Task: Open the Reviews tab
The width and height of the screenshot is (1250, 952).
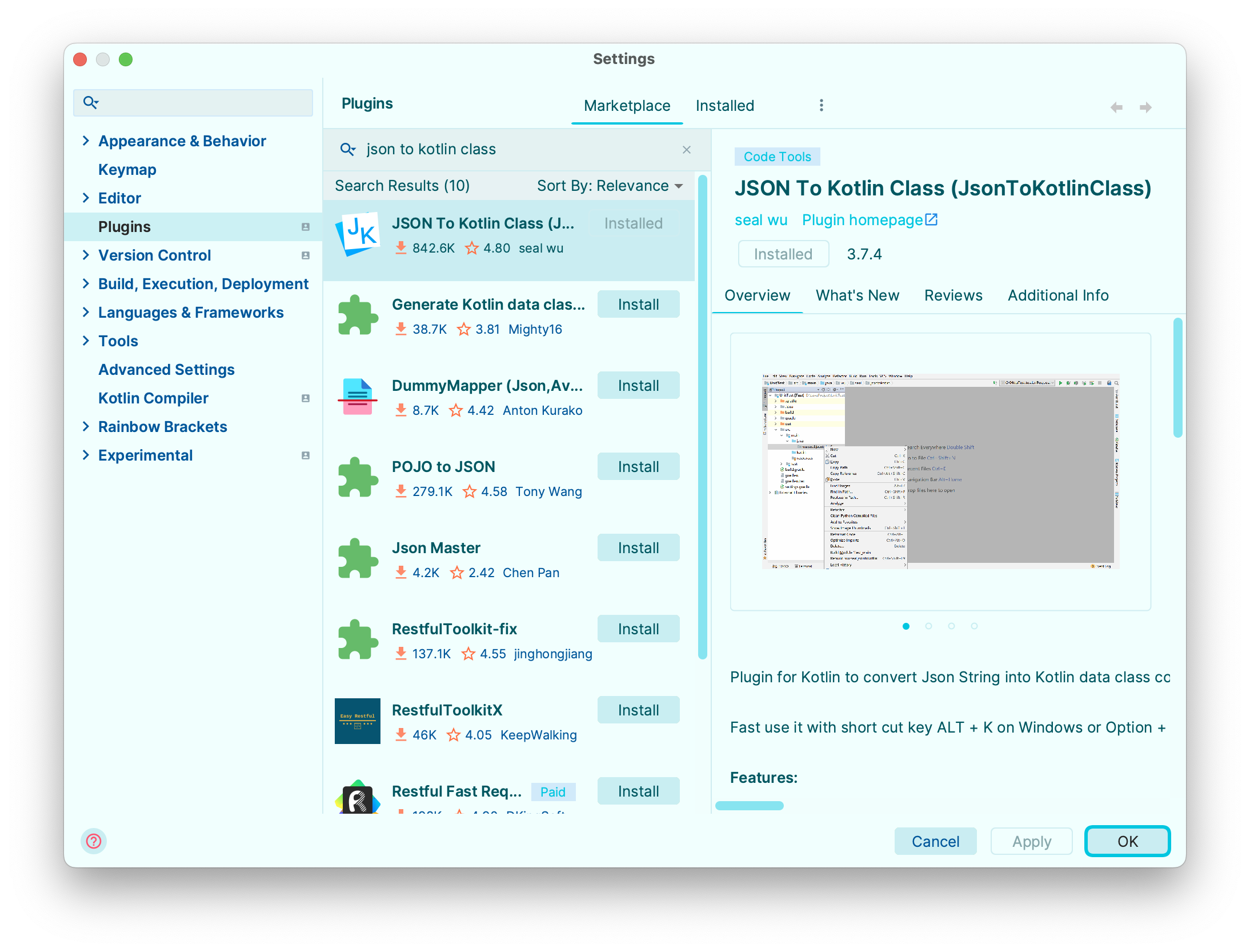Action: 953,295
